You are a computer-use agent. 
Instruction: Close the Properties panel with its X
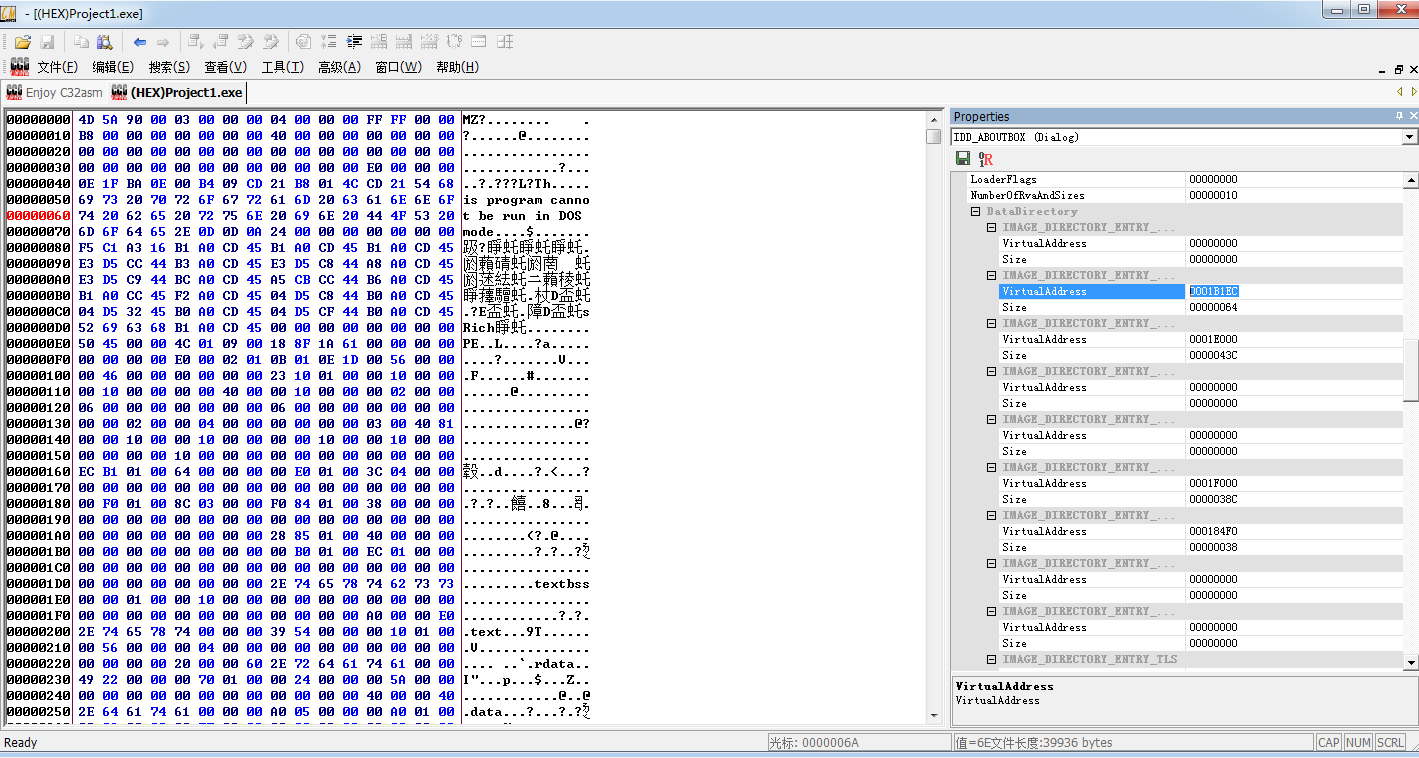coord(1412,116)
